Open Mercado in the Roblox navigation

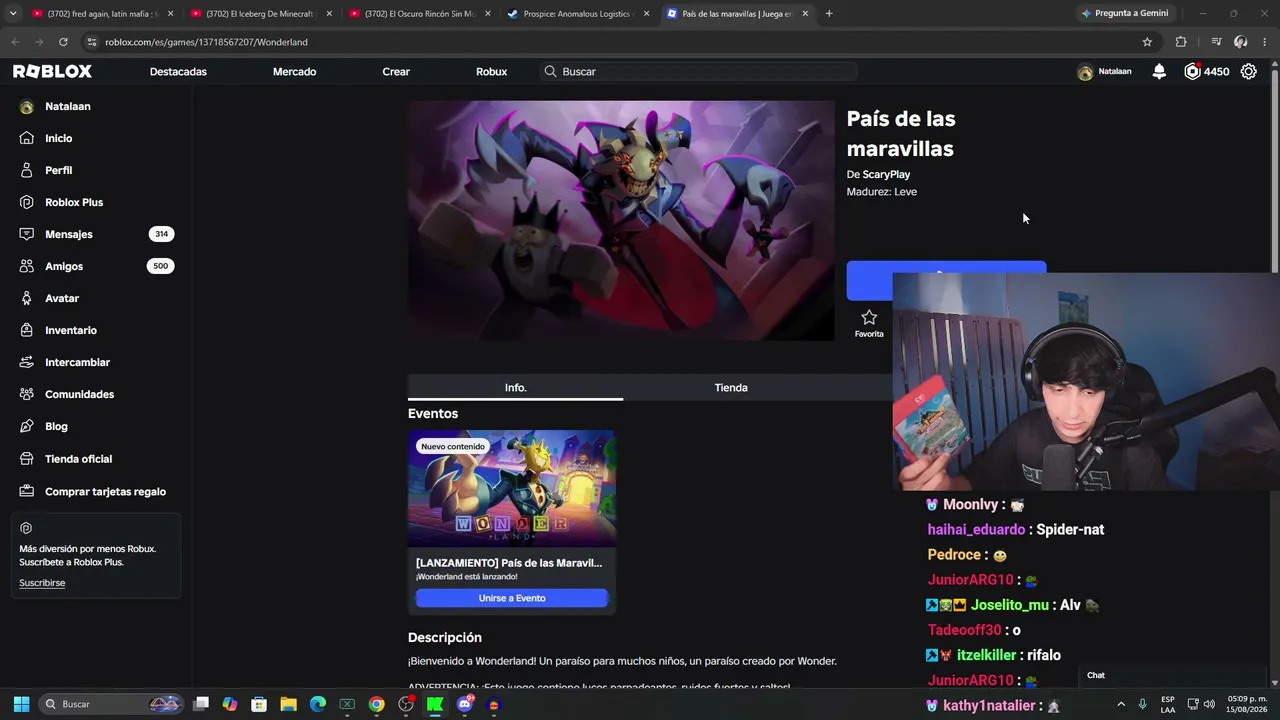click(x=294, y=72)
